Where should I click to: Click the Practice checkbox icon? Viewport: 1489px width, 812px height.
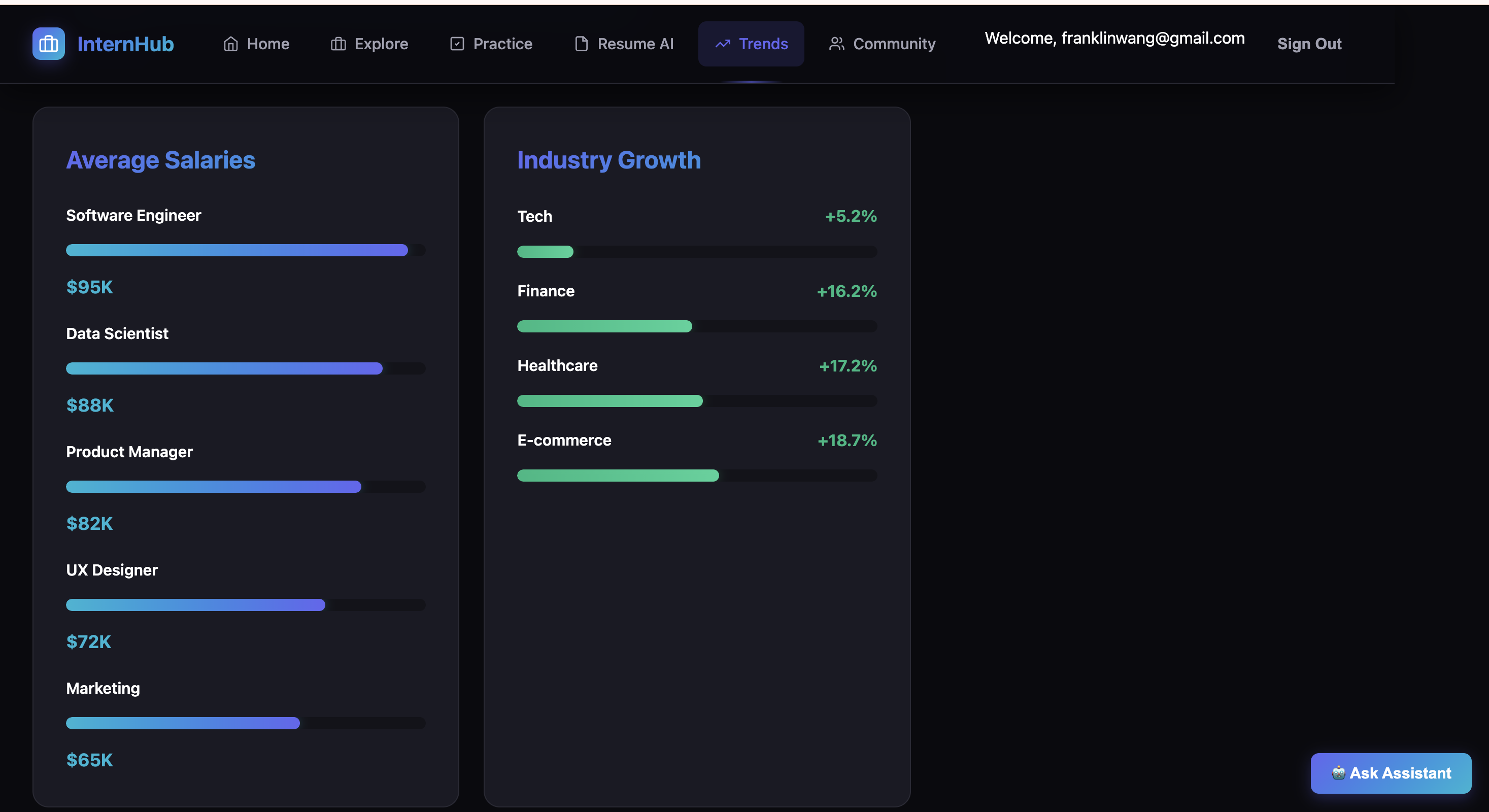coord(457,44)
